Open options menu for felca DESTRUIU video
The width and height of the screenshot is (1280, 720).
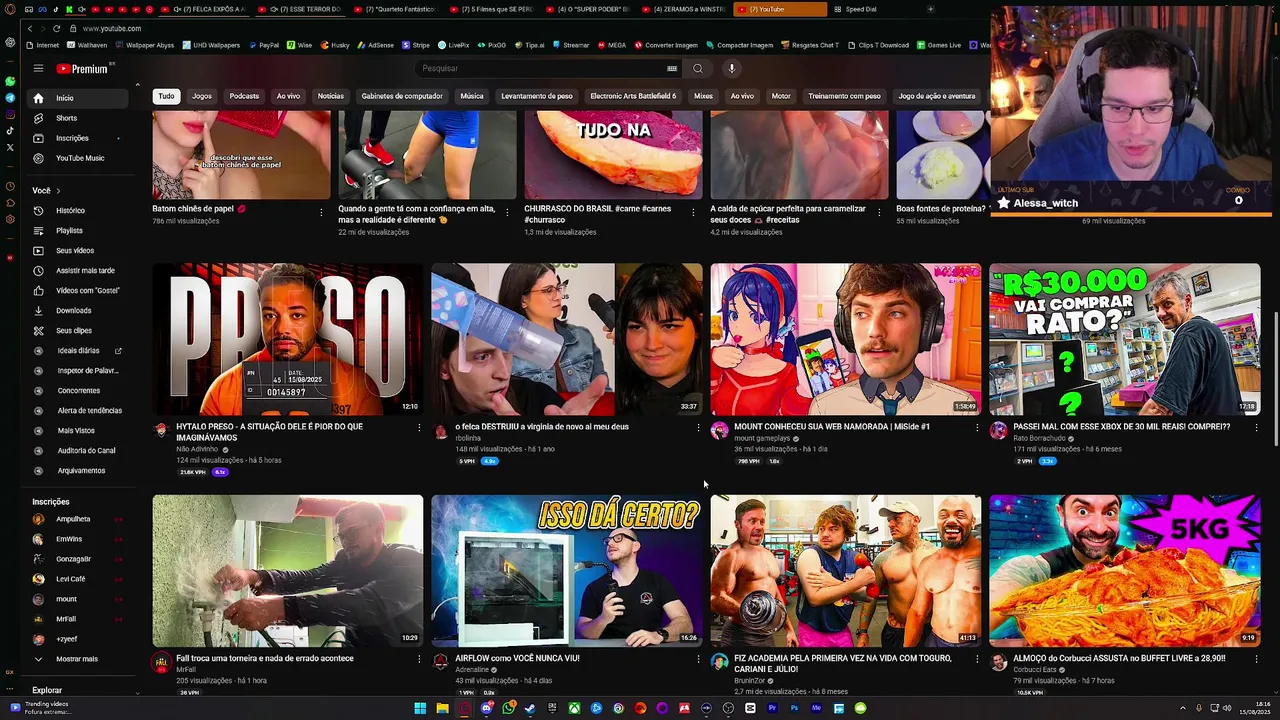698,428
